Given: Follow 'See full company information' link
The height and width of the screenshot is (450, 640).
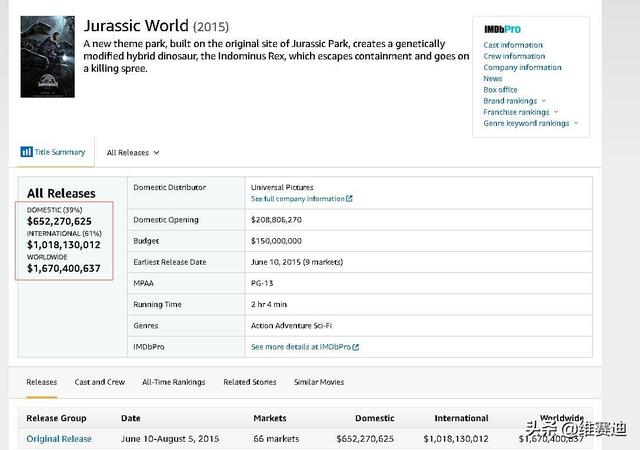Looking at the screenshot, I should [x=298, y=199].
